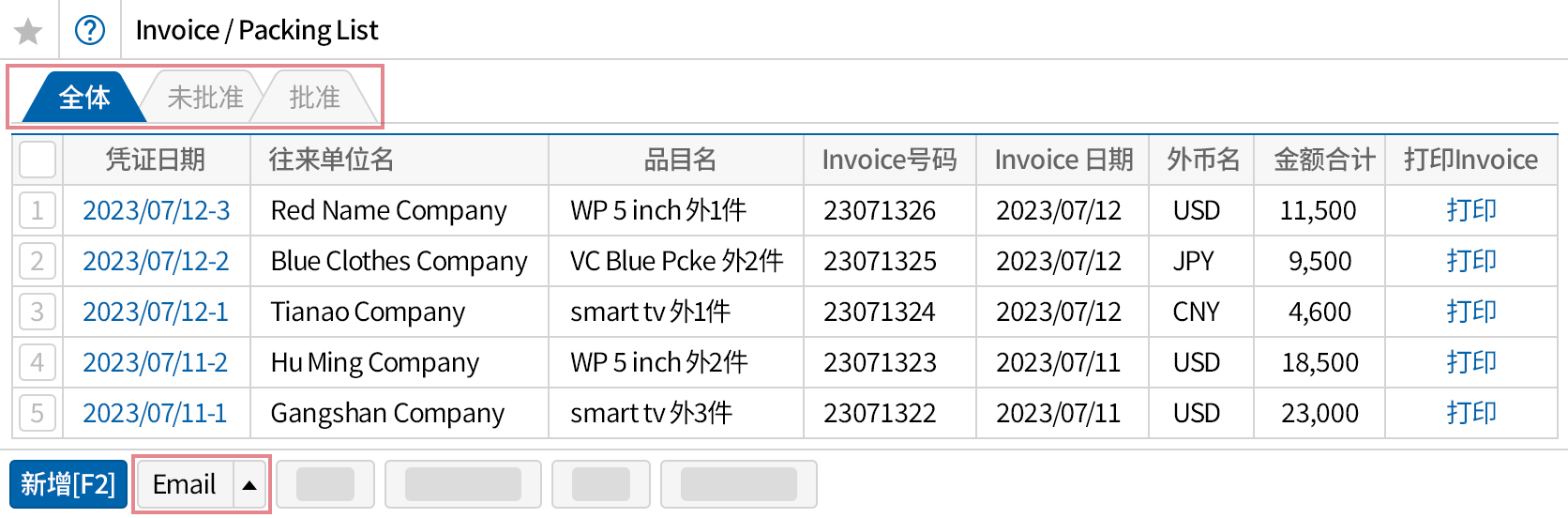The image size is (1568, 518).
Task: Select row 3 checkbox
Action: tap(38, 312)
